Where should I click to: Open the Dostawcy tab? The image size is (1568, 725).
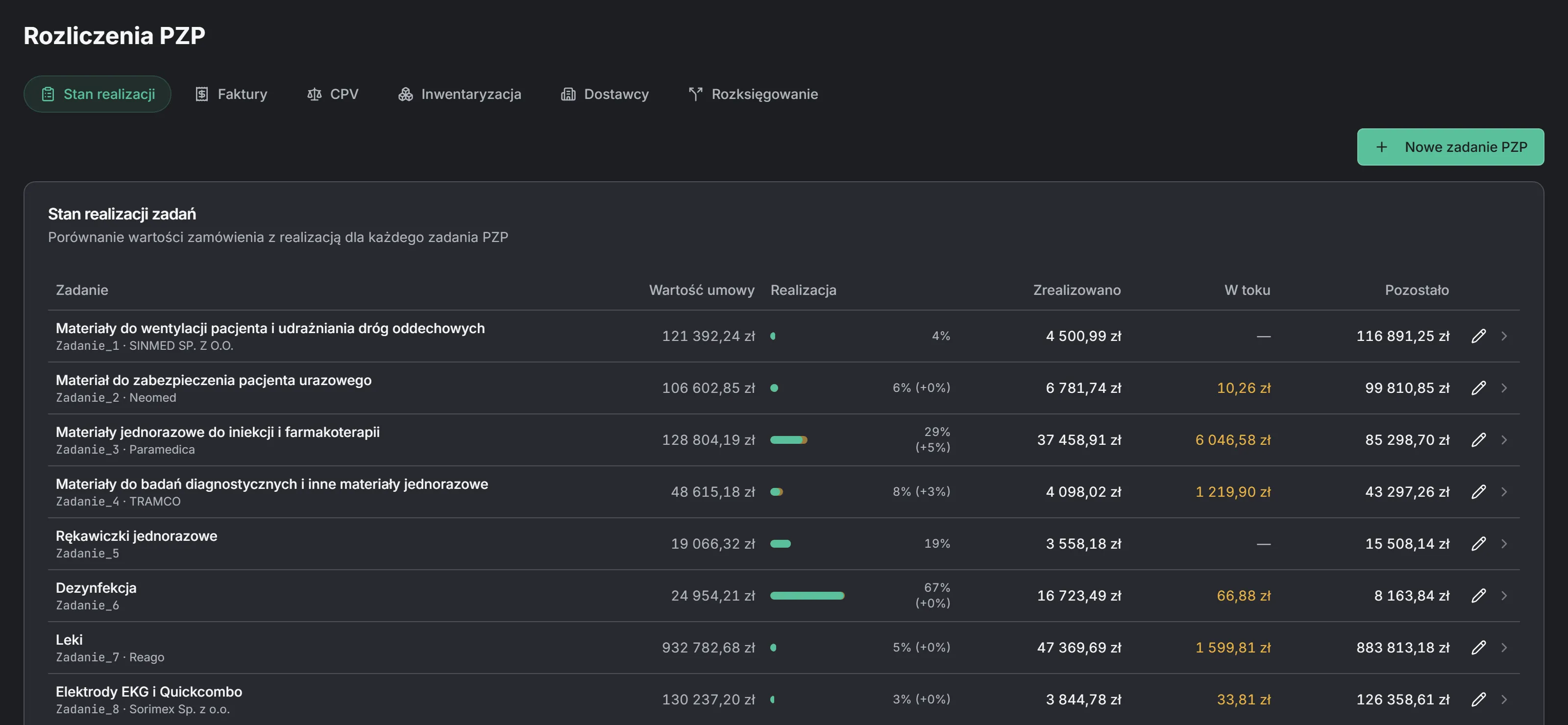605,95
